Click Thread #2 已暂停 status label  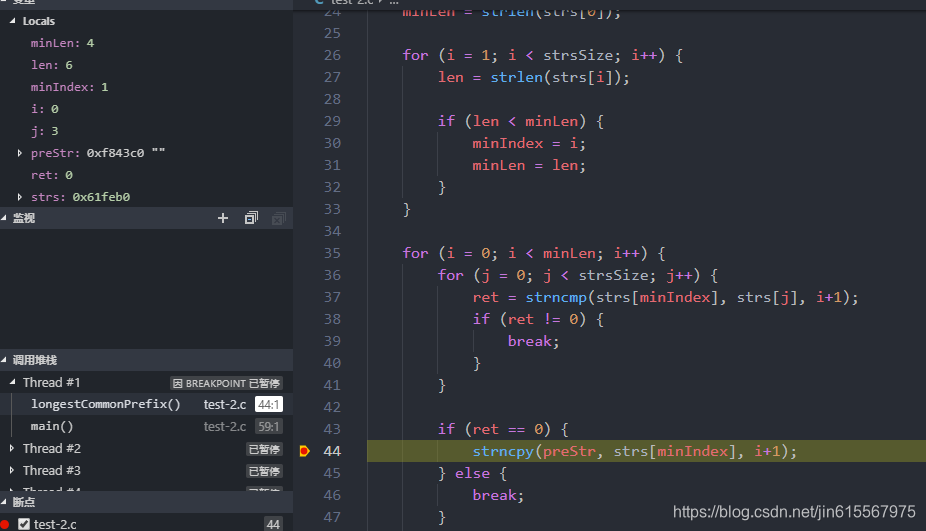point(264,449)
